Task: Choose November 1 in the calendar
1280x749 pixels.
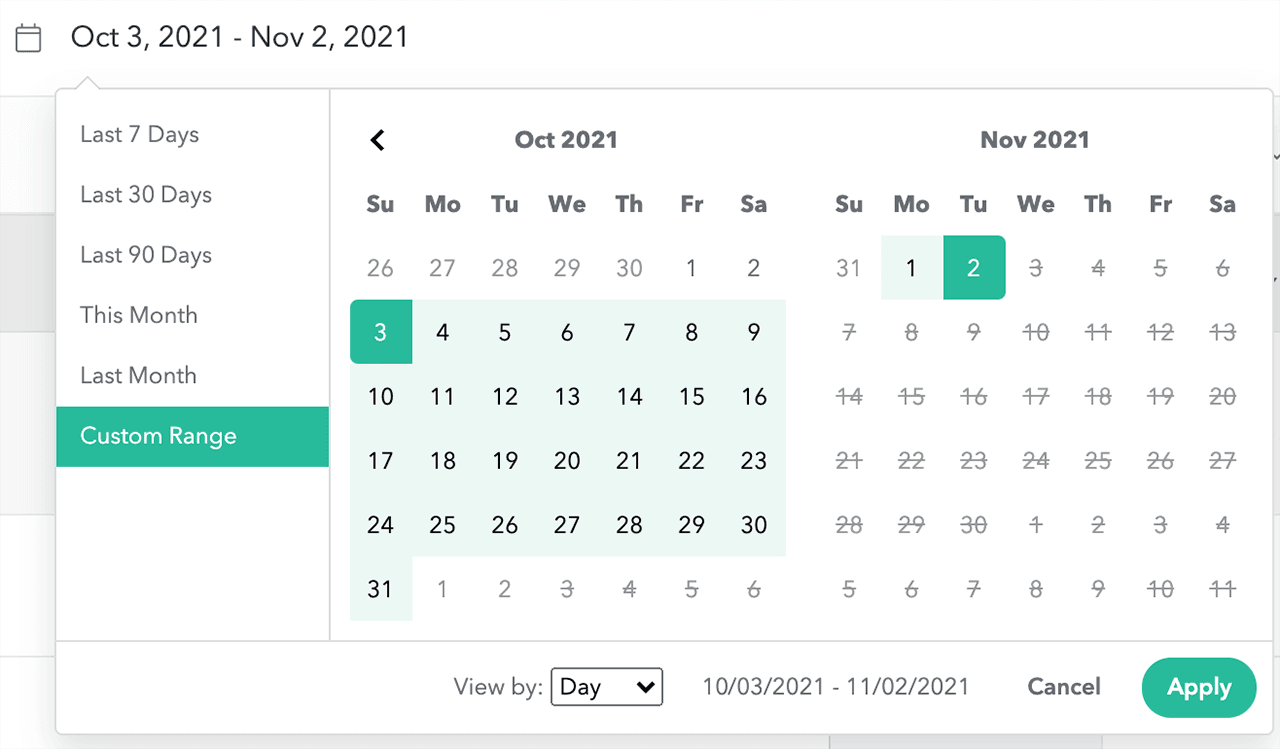Action: 911,268
